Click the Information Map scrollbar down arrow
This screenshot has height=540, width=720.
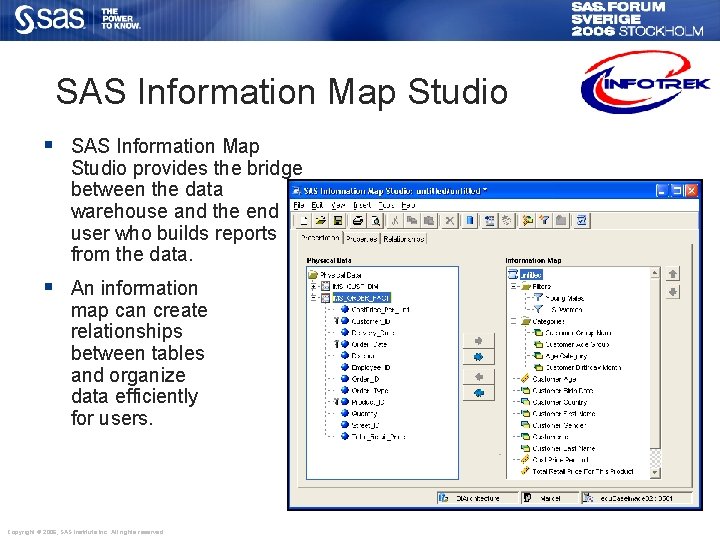[655, 472]
